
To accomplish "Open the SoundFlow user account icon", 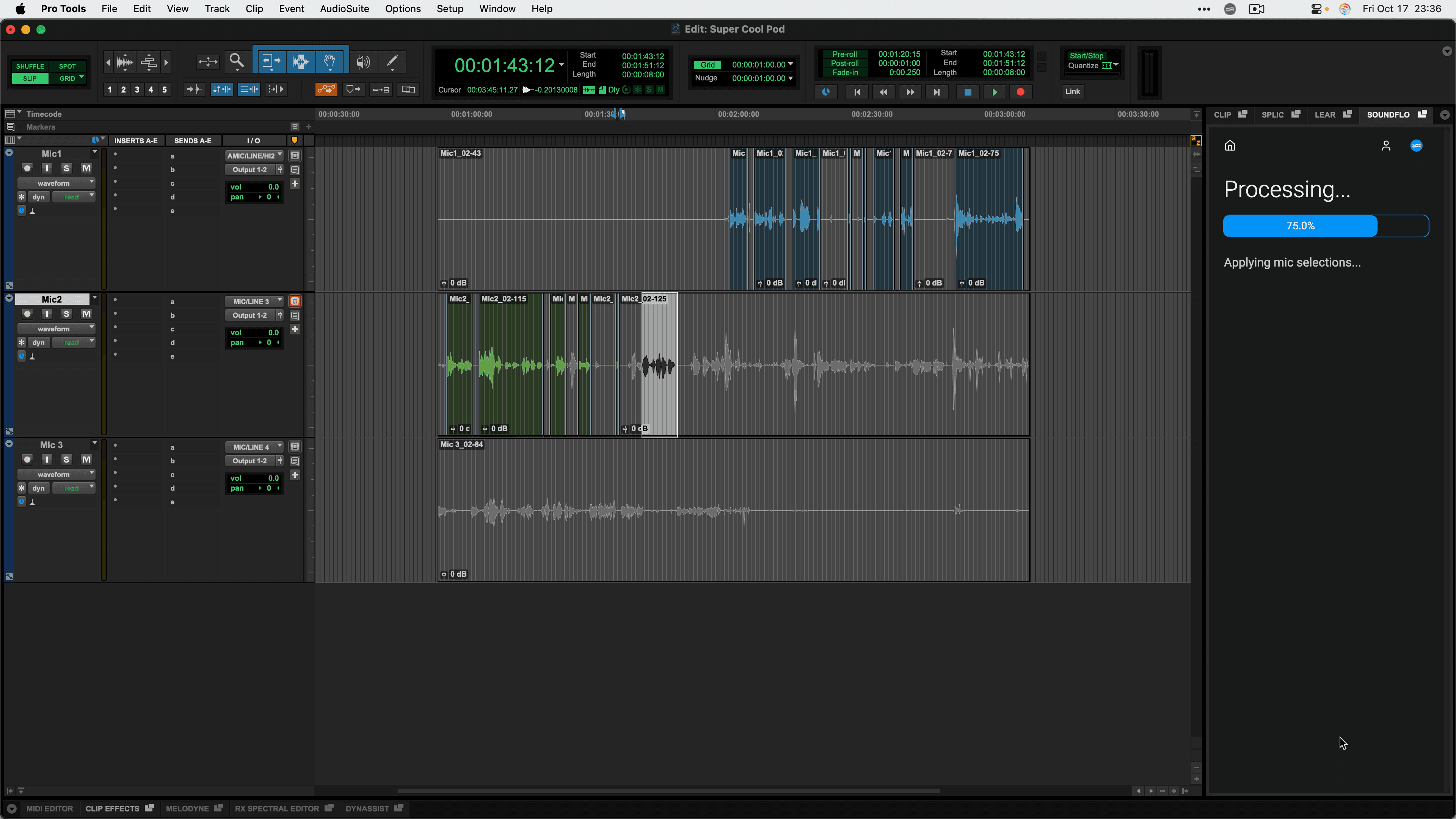I will (1386, 146).
